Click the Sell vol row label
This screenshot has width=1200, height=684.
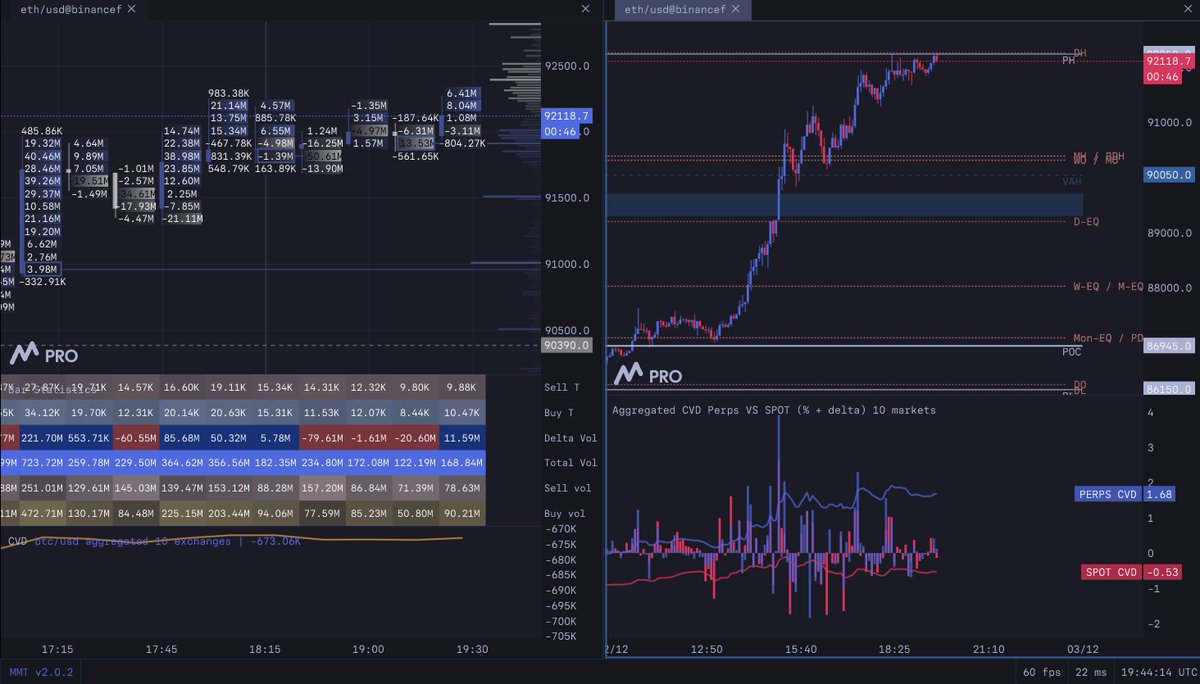[x=567, y=488]
